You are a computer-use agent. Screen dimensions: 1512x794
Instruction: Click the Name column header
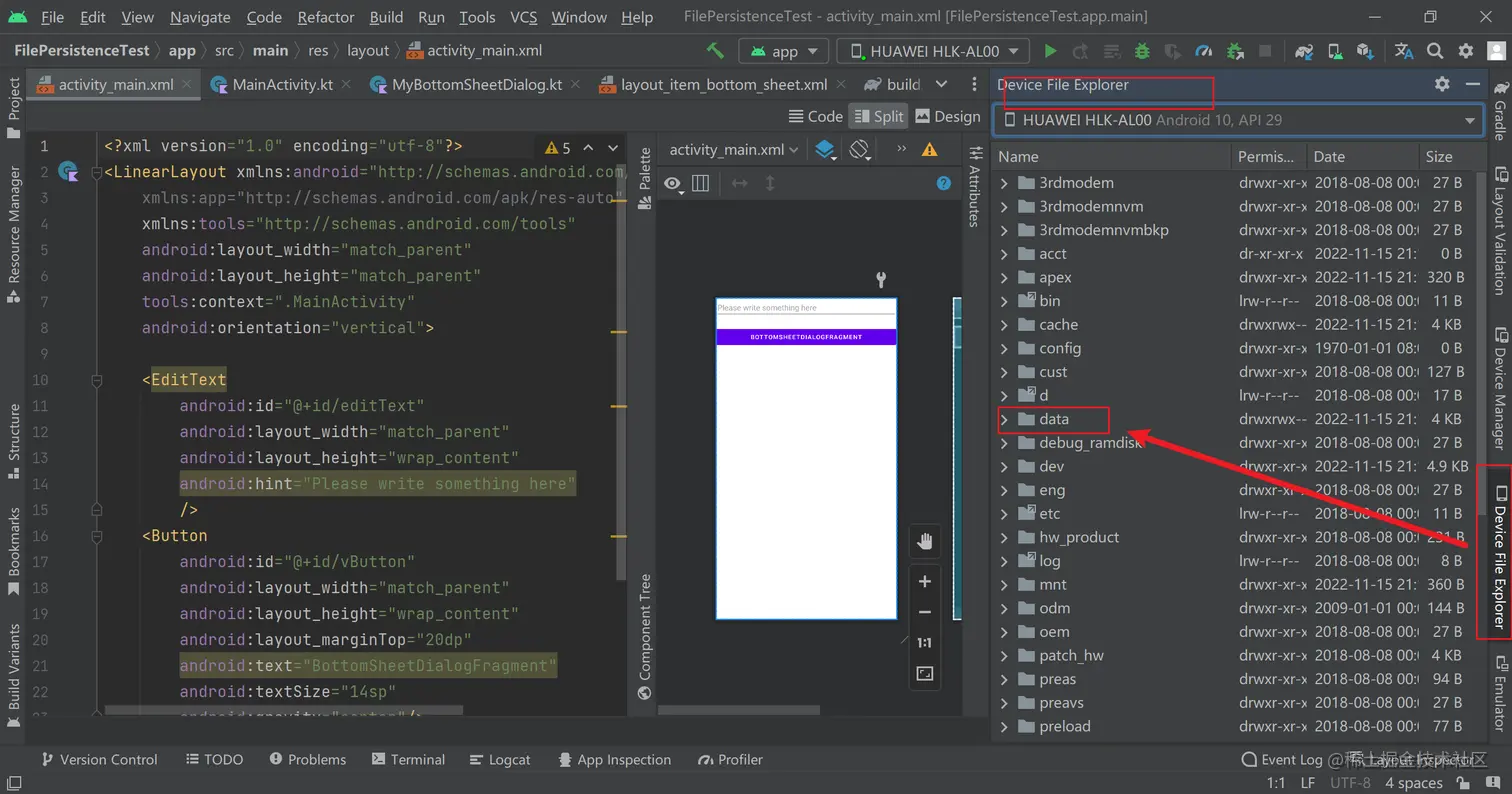point(1113,156)
